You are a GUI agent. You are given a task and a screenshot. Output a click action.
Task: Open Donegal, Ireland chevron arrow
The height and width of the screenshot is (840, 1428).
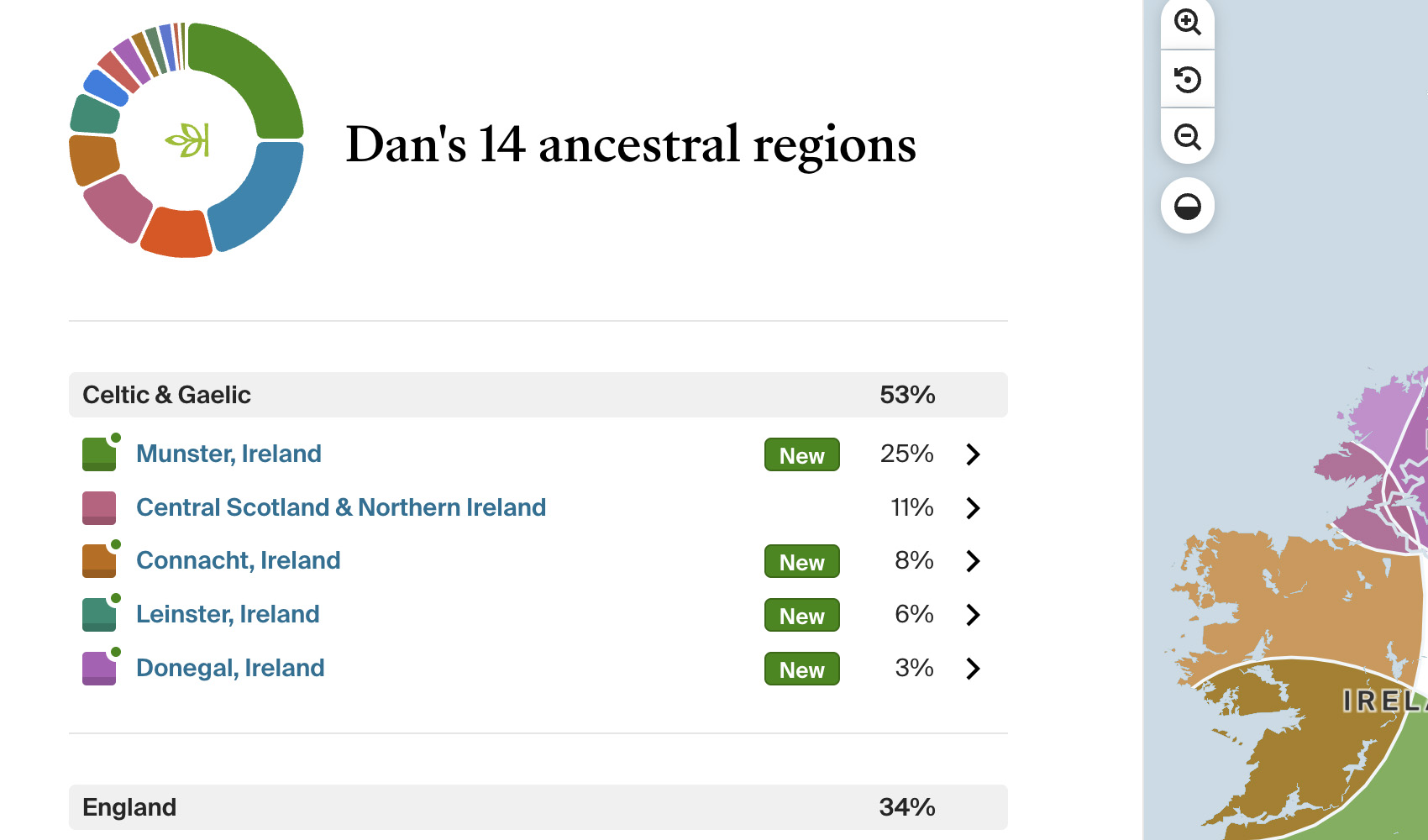click(x=973, y=669)
